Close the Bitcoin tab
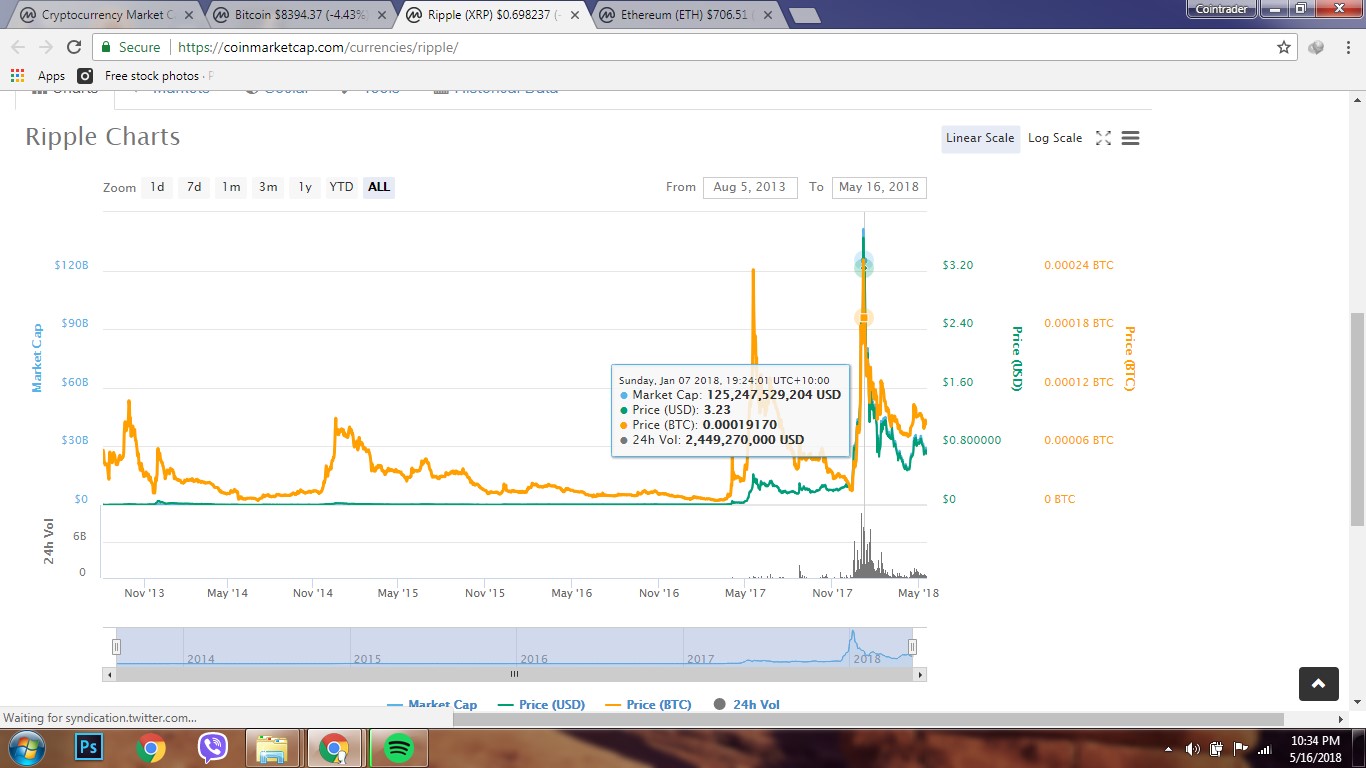The width and height of the screenshot is (1366, 768). click(x=381, y=16)
